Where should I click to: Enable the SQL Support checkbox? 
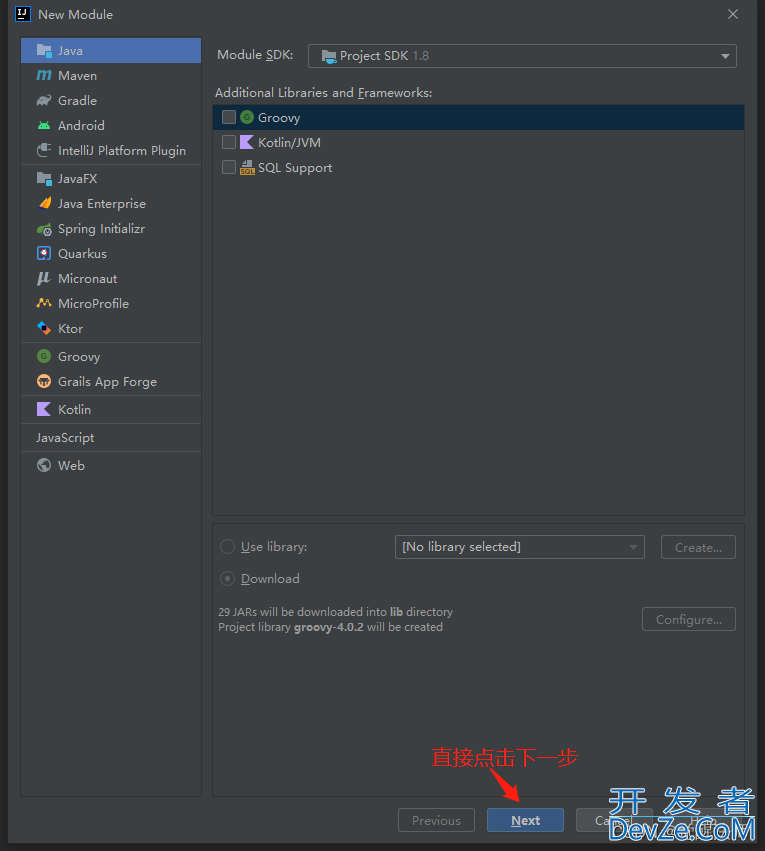pos(229,167)
